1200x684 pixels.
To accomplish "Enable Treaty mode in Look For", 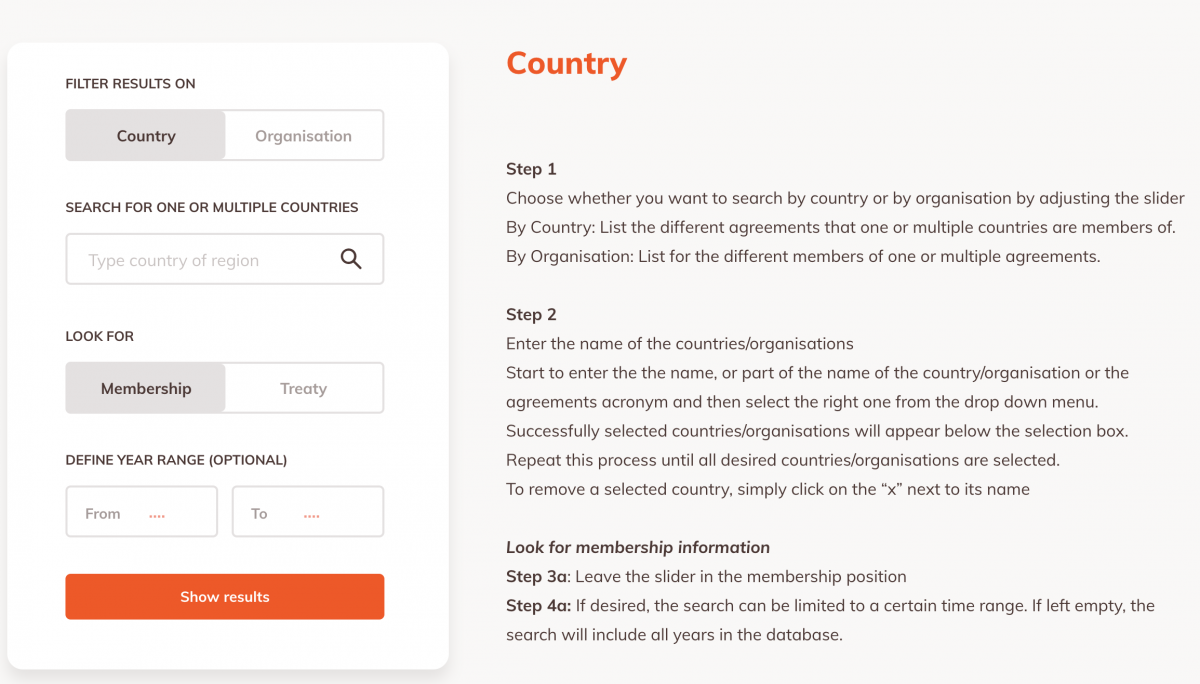I will 303,387.
